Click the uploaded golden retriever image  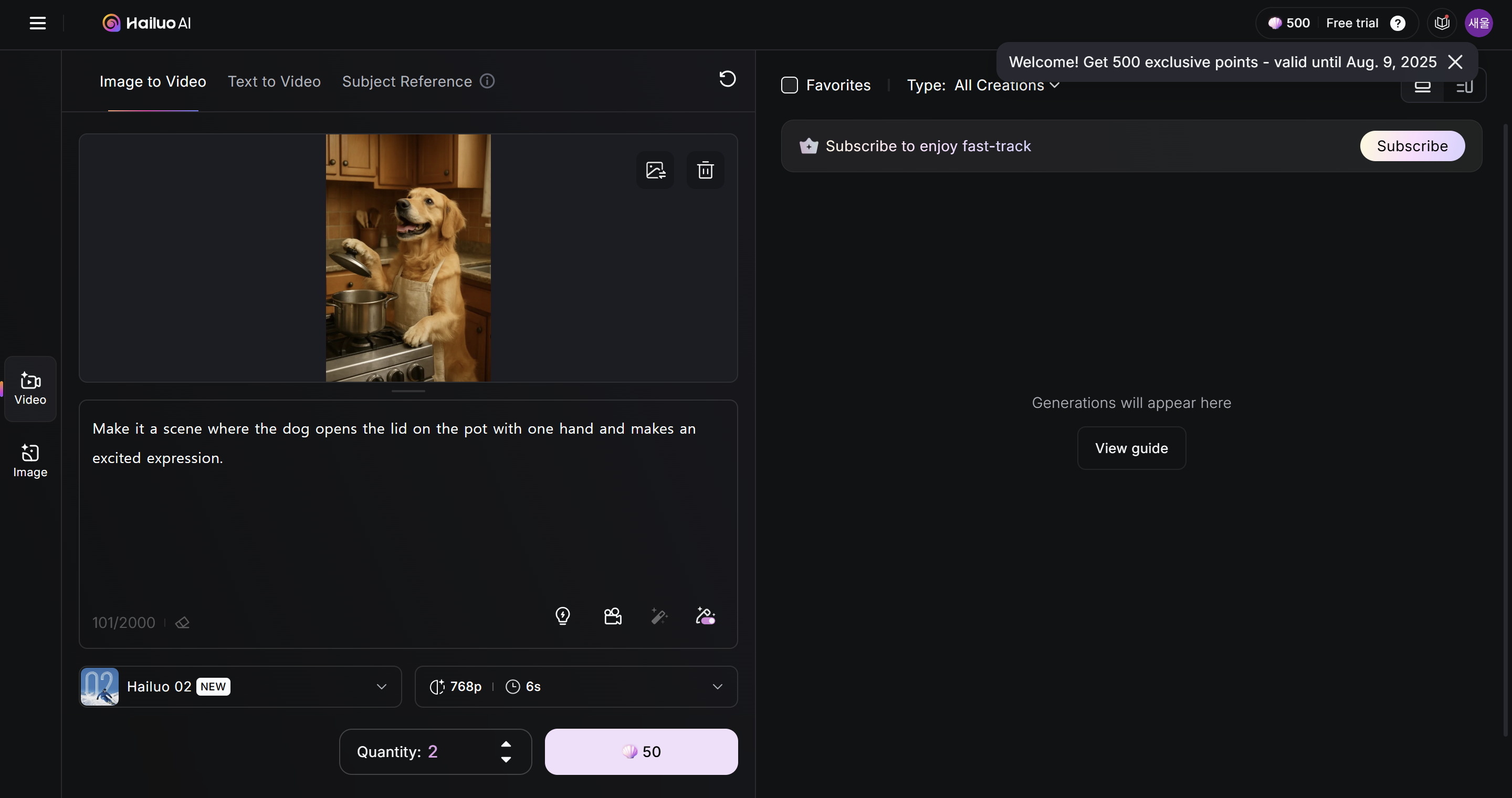pyautogui.click(x=408, y=258)
